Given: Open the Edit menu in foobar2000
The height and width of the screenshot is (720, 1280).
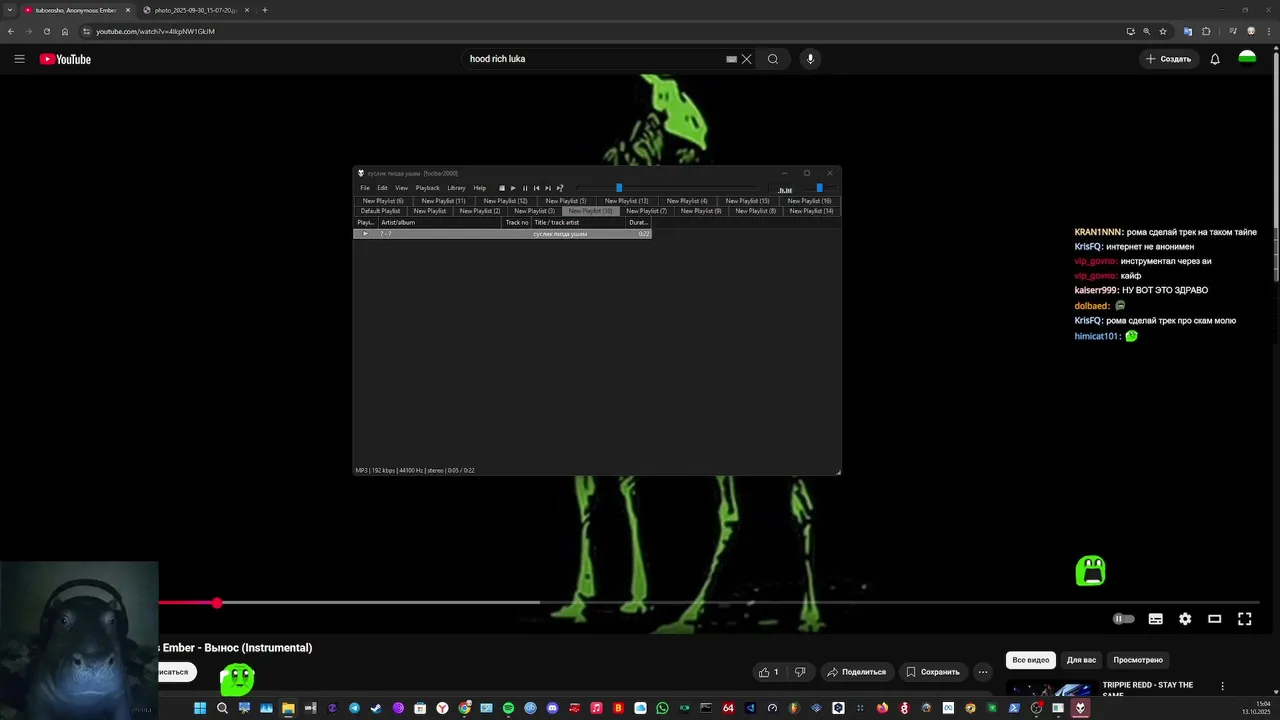Looking at the screenshot, I should pyautogui.click(x=382, y=188).
